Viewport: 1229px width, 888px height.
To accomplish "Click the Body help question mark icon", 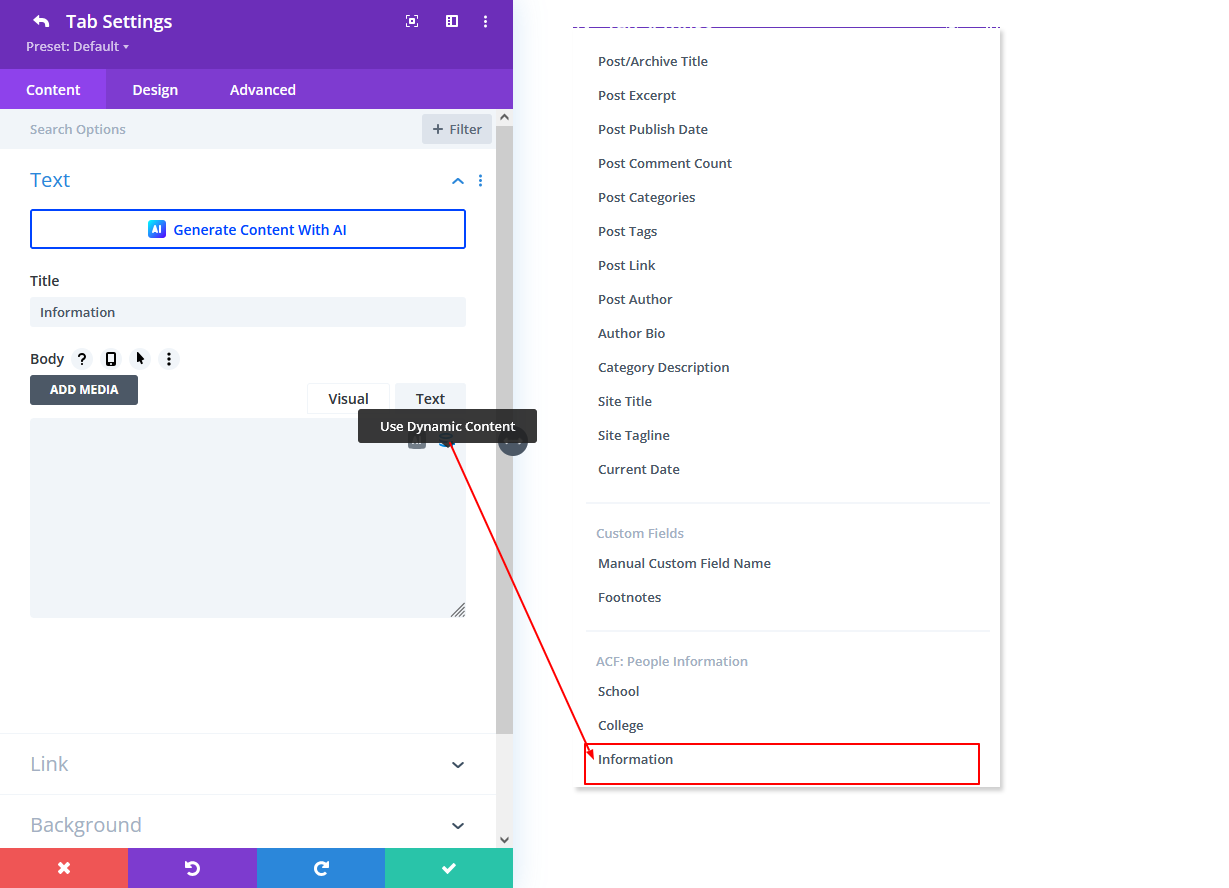I will (x=81, y=358).
